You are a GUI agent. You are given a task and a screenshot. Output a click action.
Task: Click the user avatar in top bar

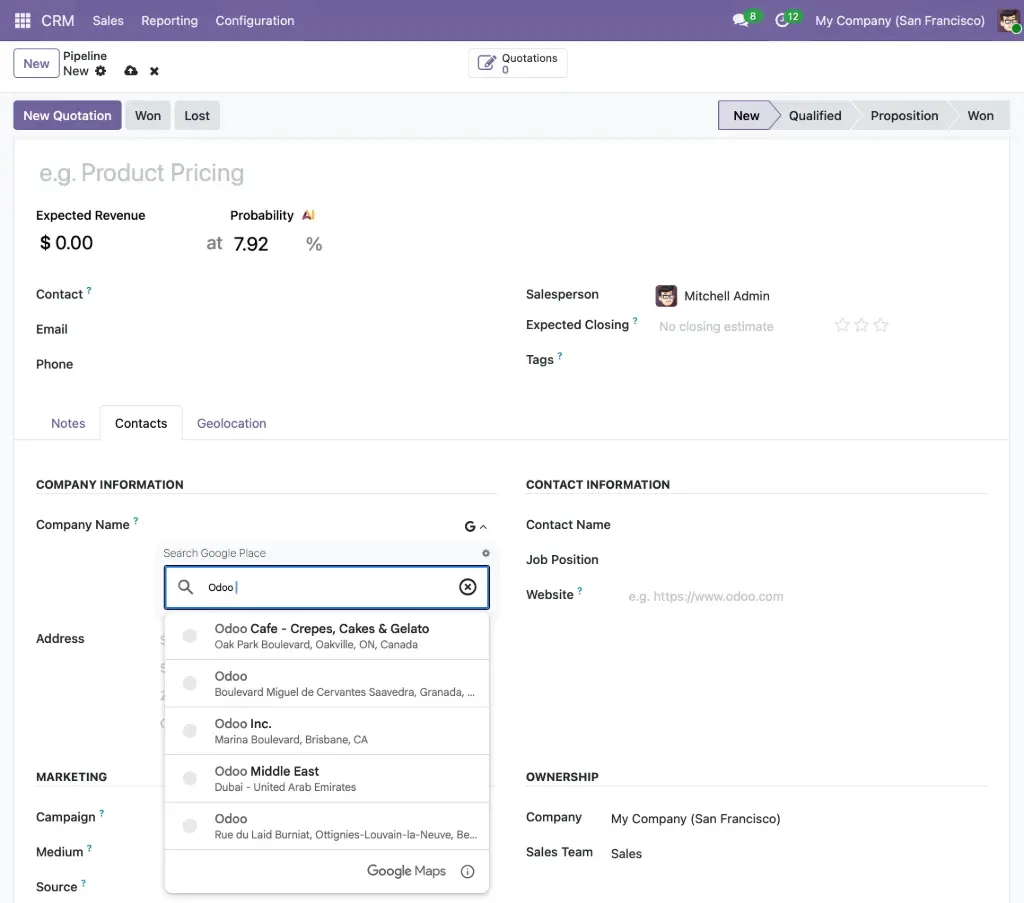pyautogui.click(x=1010, y=20)
